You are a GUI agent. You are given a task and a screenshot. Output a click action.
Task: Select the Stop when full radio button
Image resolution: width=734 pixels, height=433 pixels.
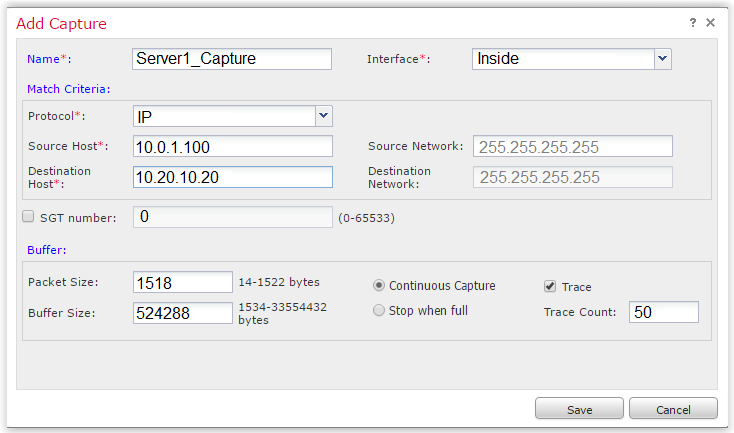(x=379, y=310)
